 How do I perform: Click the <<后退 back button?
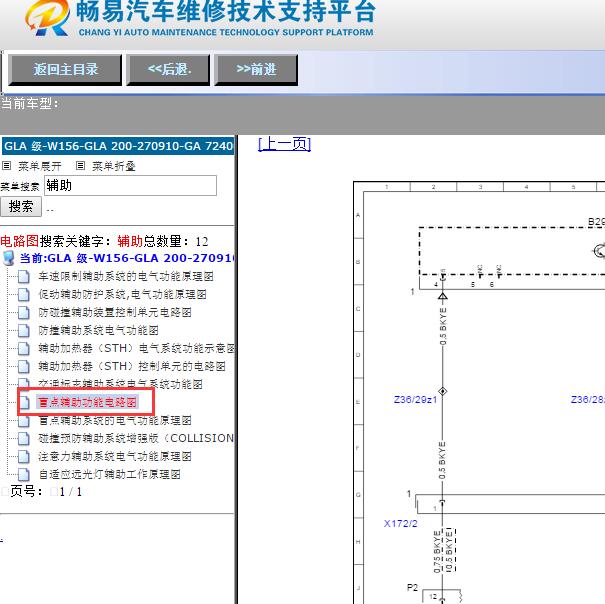click(169, 70)
